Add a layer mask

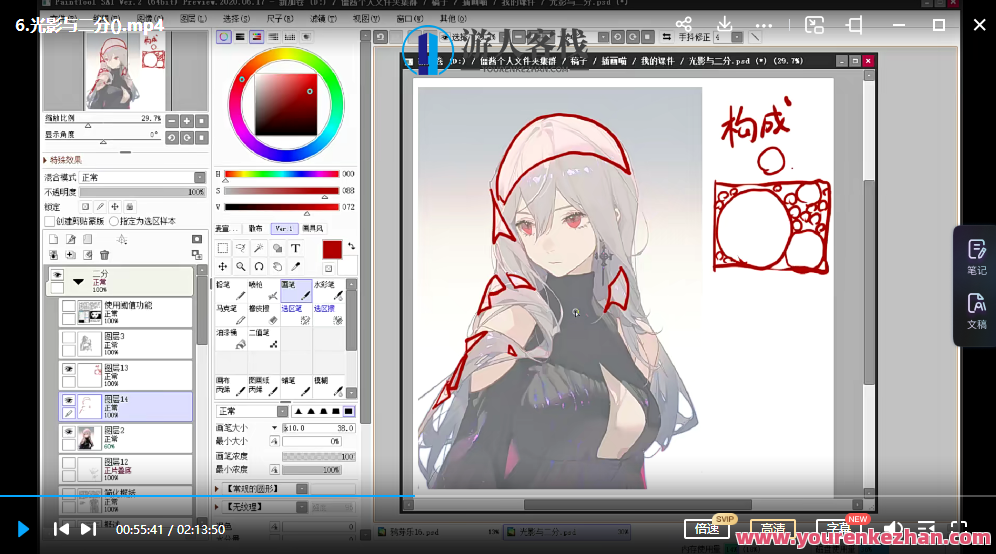tap(197, 240)
